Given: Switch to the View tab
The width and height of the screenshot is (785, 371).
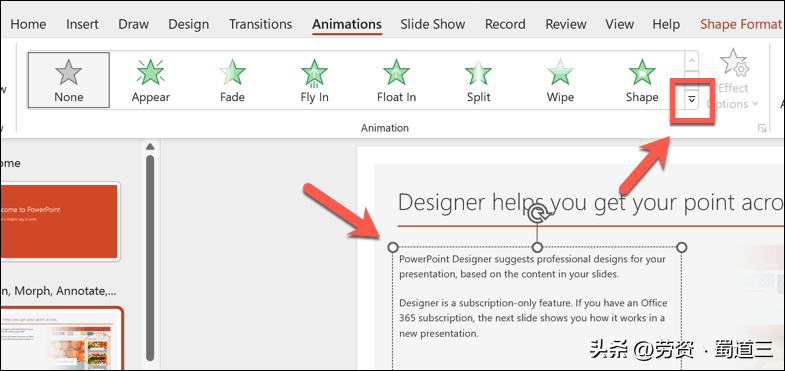Looking at the screenshot, I should (x=619, y=25).
